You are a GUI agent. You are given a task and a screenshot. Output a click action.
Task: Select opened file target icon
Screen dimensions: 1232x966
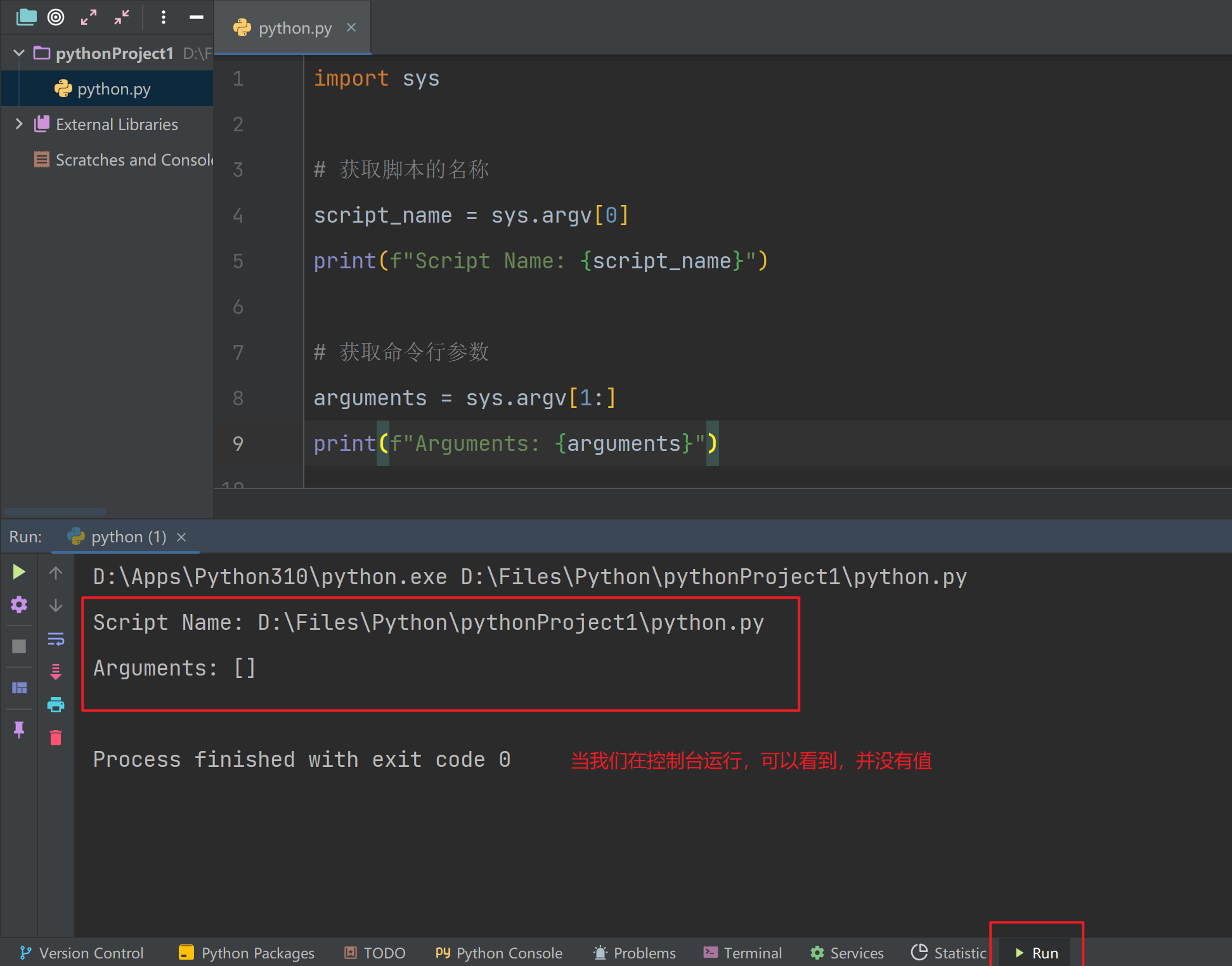[56, 17]
